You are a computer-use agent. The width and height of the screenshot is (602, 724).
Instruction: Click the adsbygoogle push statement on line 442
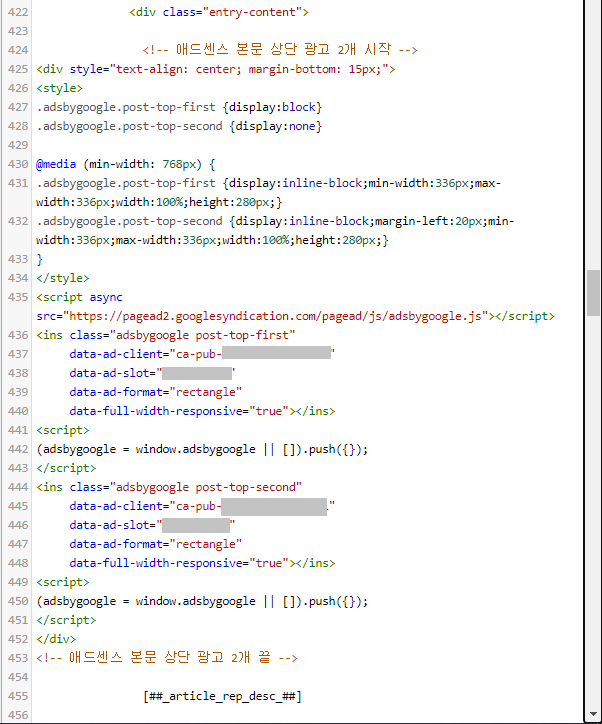click(202, 449)
